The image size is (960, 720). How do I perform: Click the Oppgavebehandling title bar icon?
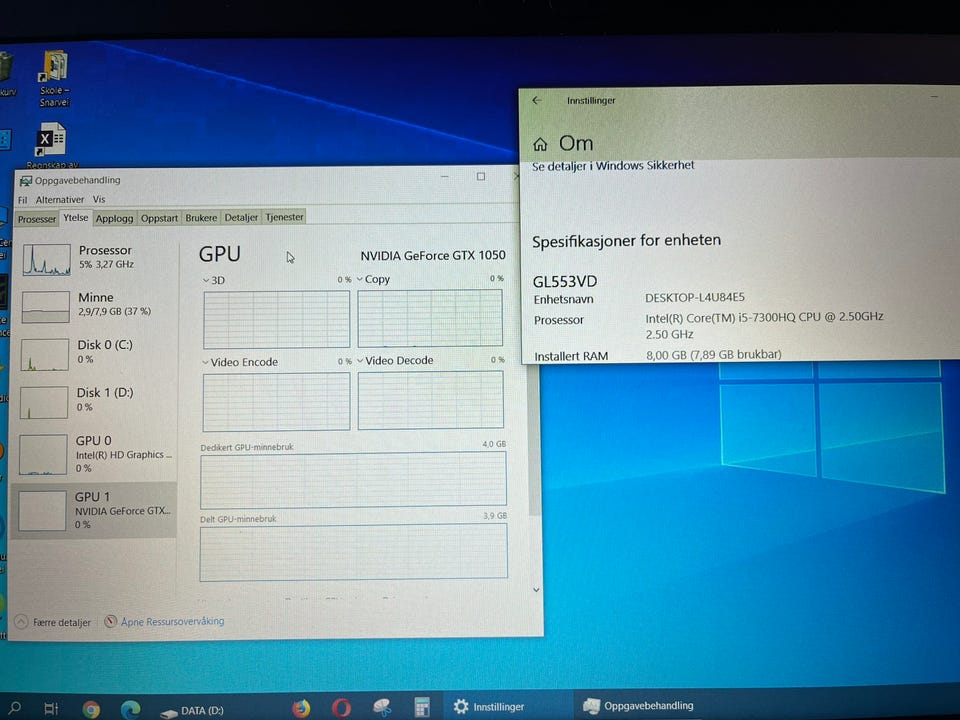point(26,181)
